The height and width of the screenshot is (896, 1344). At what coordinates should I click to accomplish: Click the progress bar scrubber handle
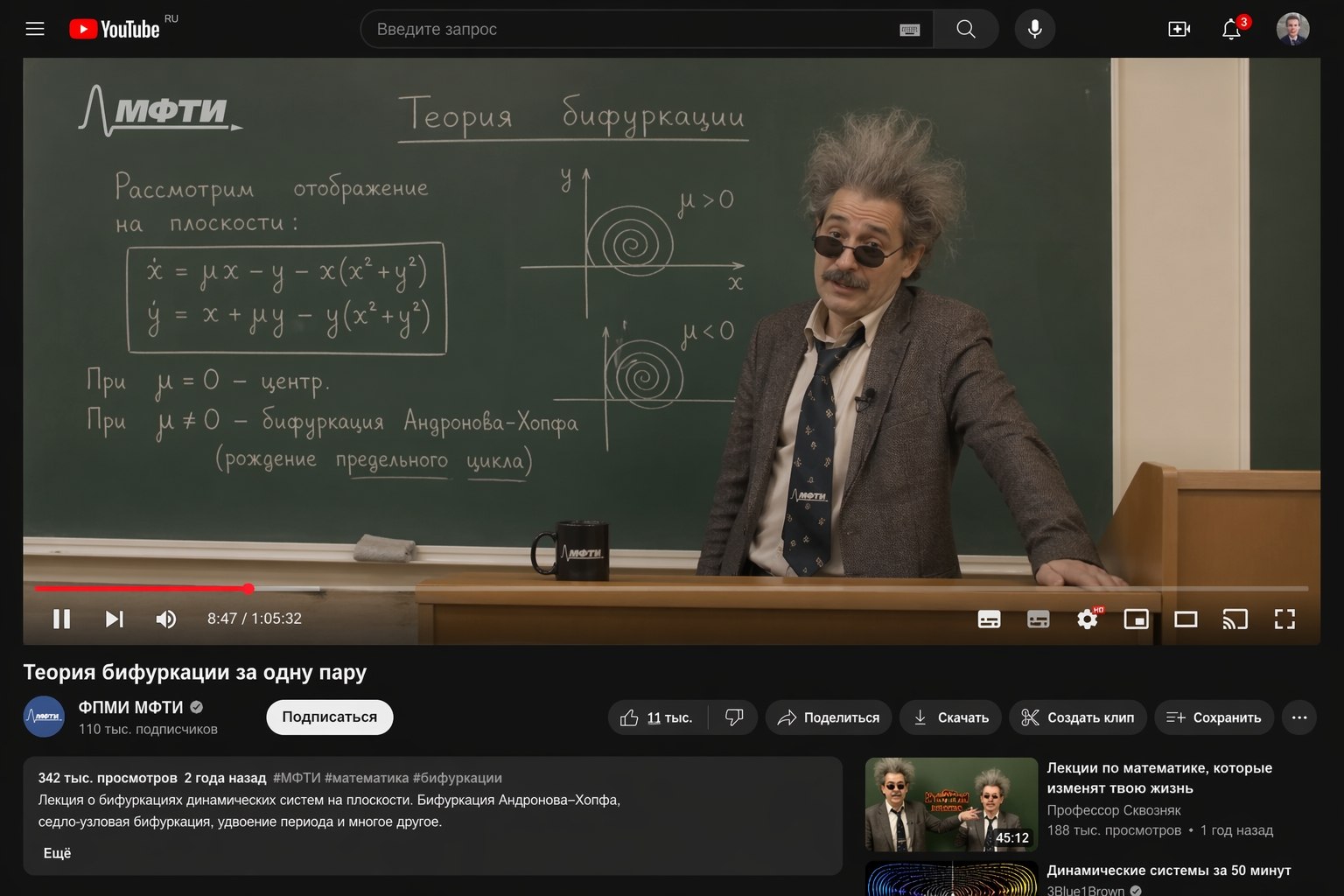[248, 589]
